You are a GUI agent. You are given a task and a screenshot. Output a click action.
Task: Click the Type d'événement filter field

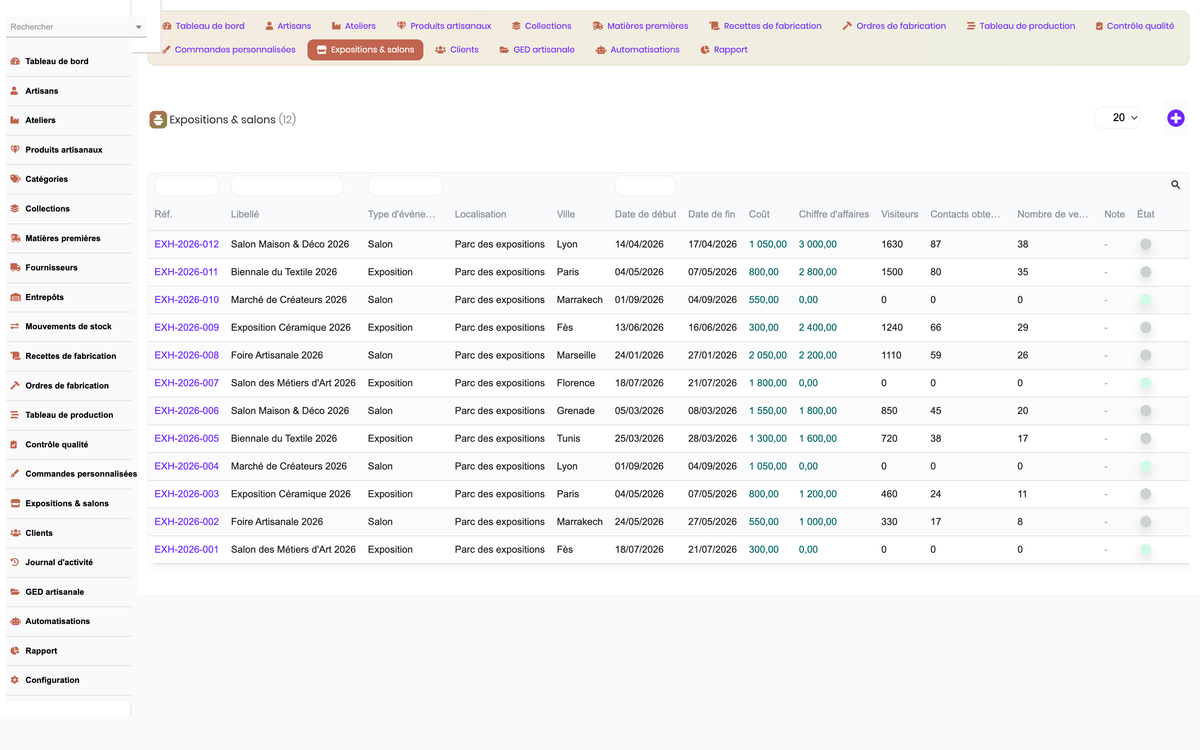pyautogui.click(x=405, y=185)
